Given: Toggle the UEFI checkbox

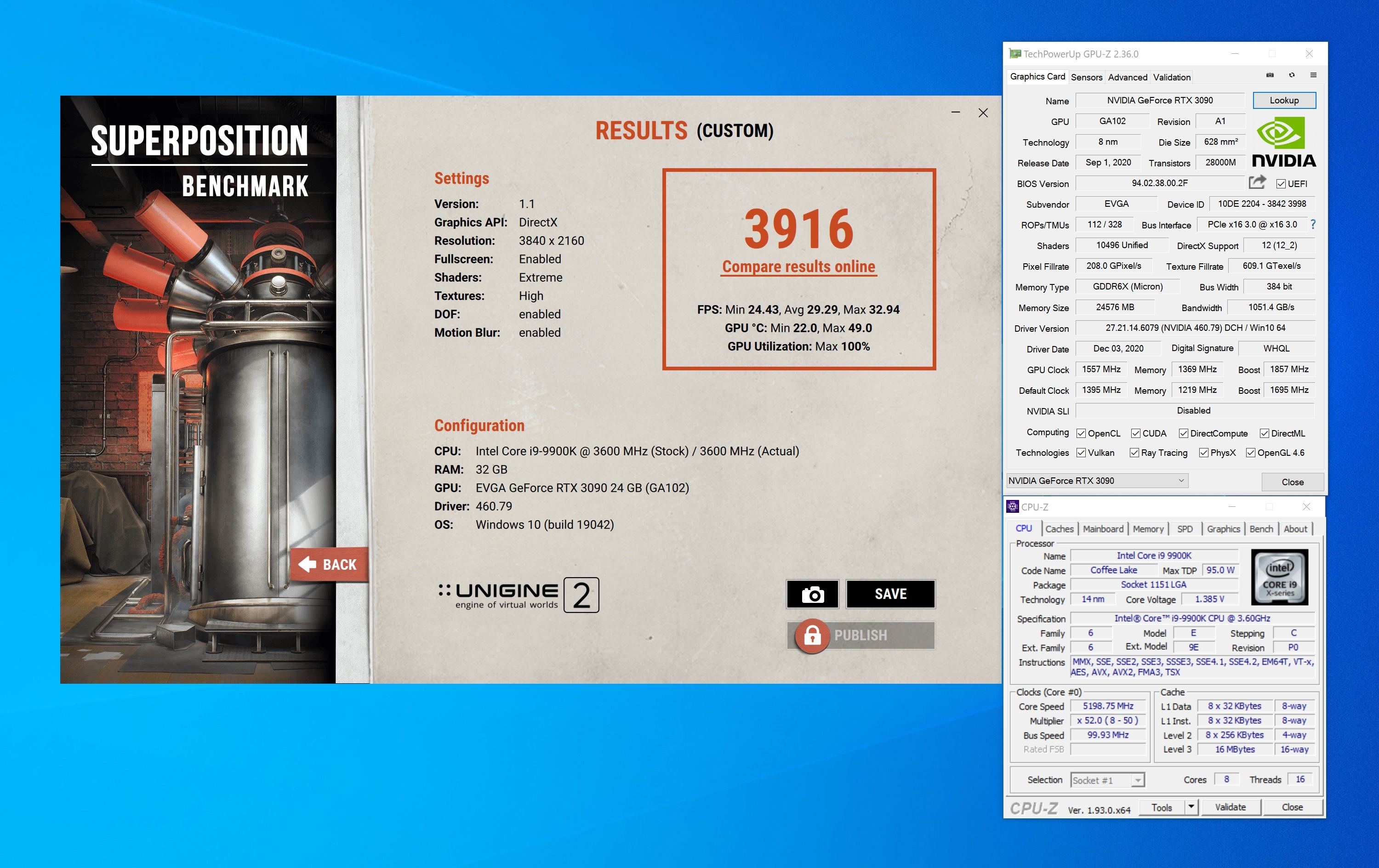Looking at the screenshot, I should coord(1281,184).
